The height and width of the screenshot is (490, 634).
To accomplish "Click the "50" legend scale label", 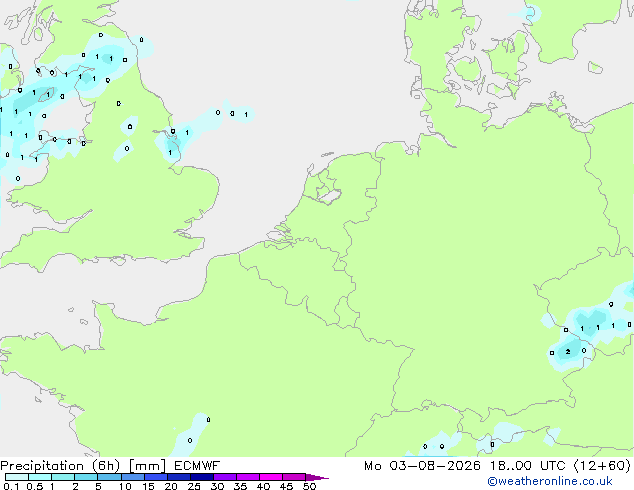I will point(309,486).
